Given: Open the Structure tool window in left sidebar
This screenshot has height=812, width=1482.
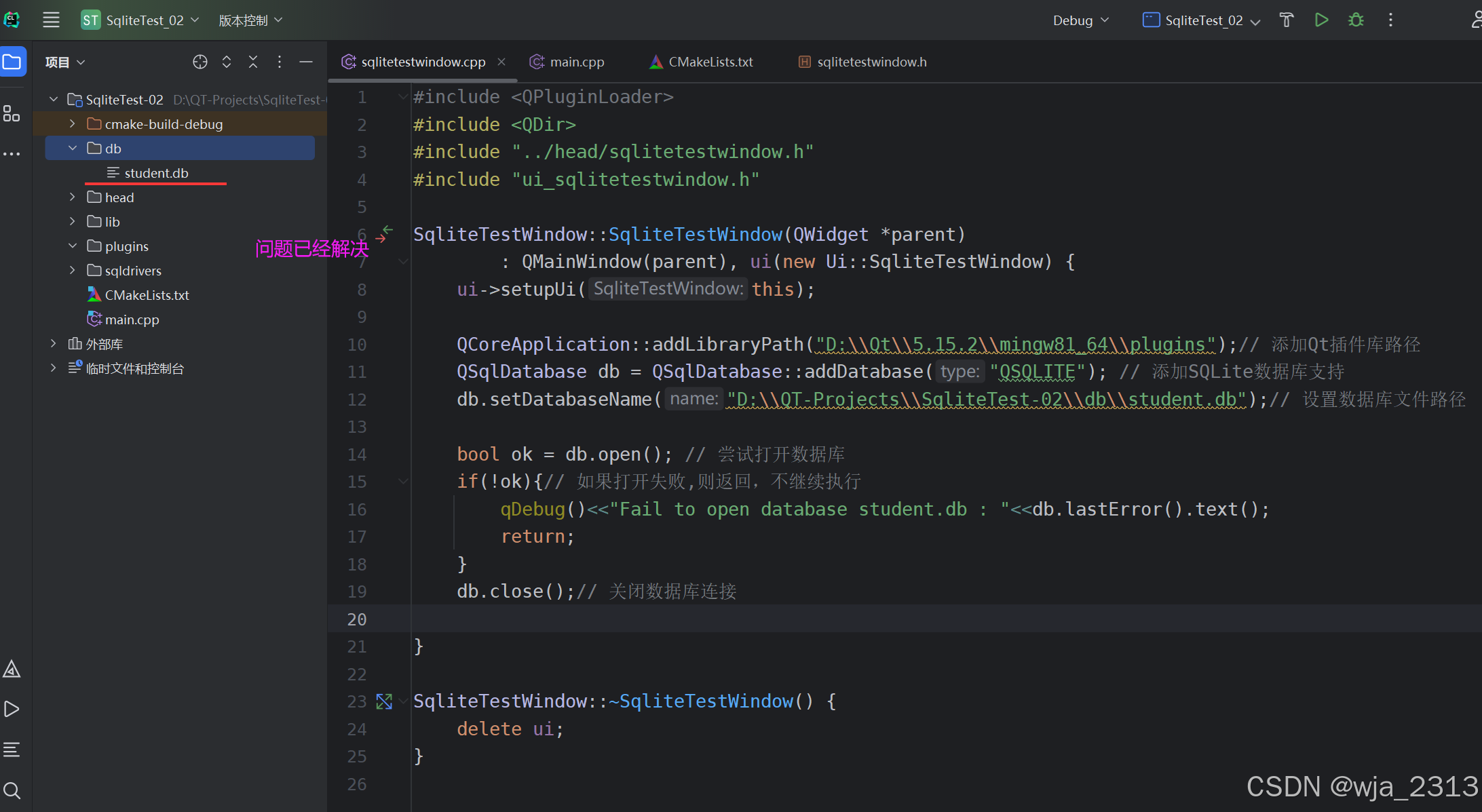Looking at the screenshot, I should click(12, 113).
